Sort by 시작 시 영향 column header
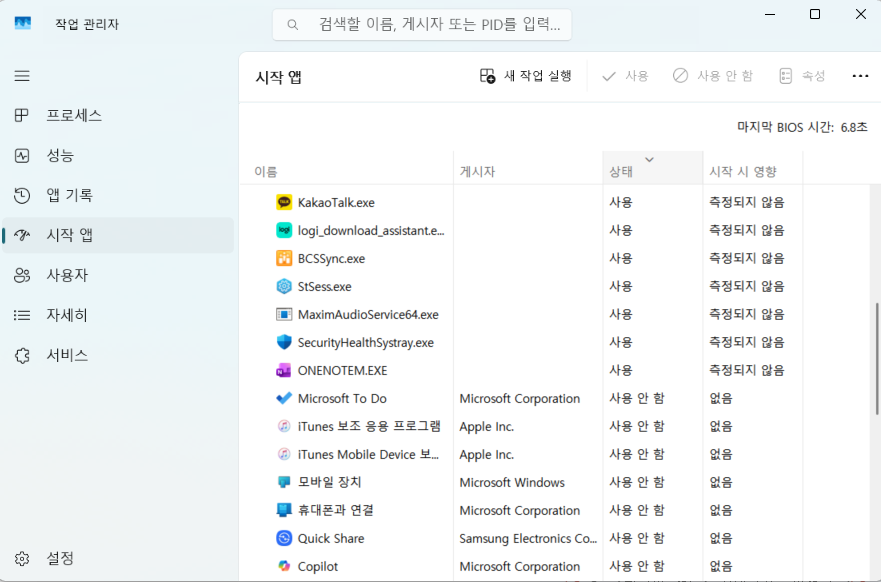This screenshot has width=881, height=582. 753,168
